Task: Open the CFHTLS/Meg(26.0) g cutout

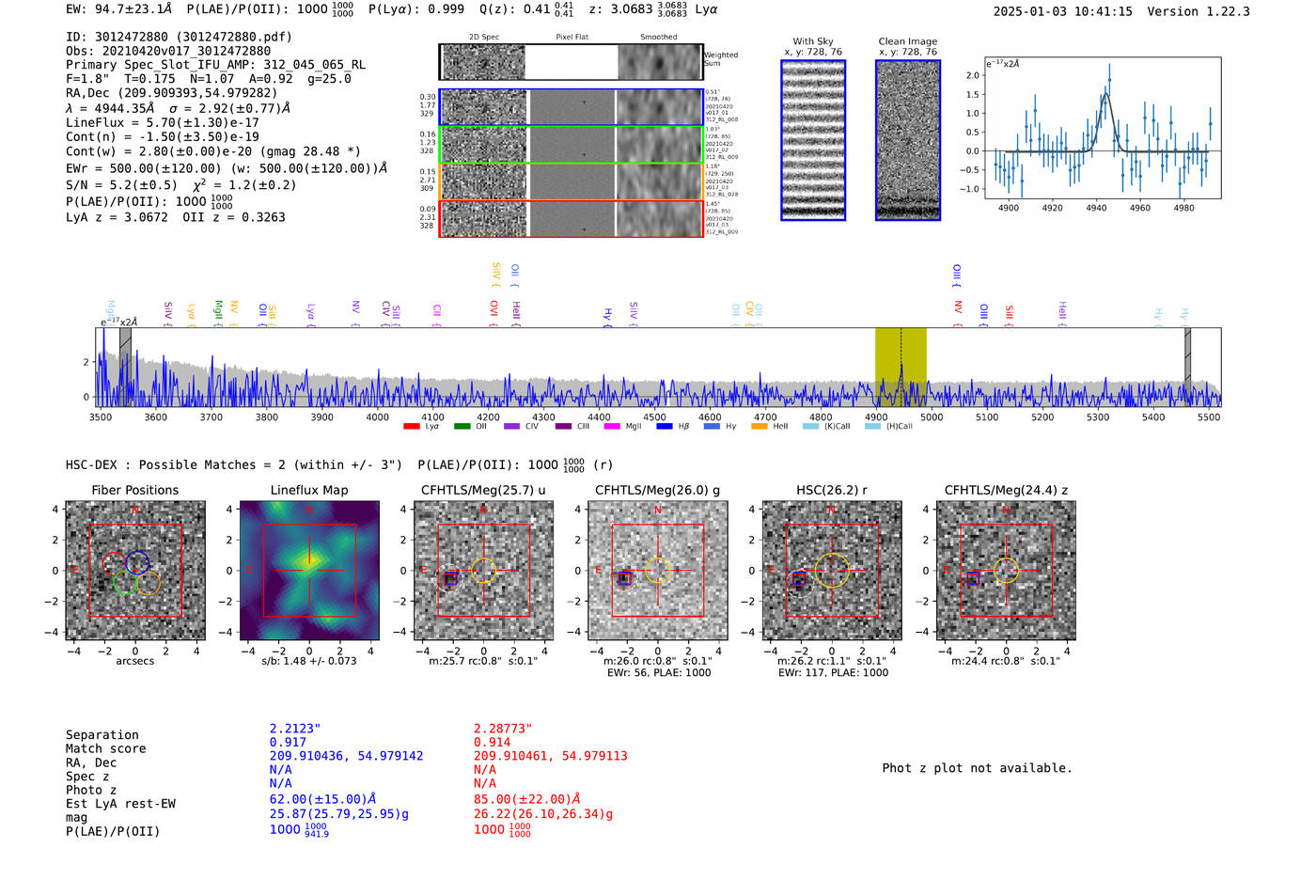Action: point(658,571)
